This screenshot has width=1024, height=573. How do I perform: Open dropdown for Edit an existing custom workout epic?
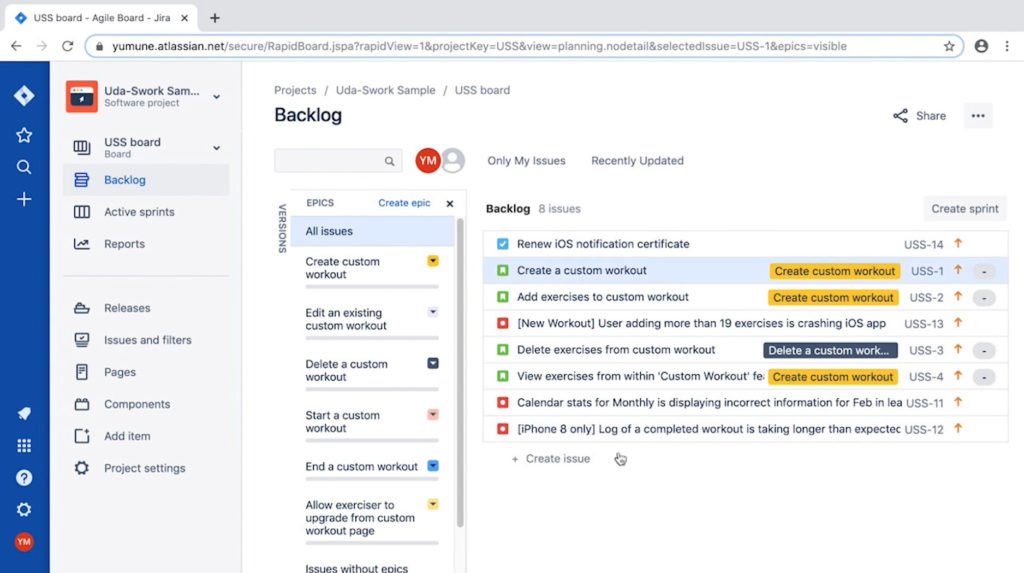tap(433, 312)
